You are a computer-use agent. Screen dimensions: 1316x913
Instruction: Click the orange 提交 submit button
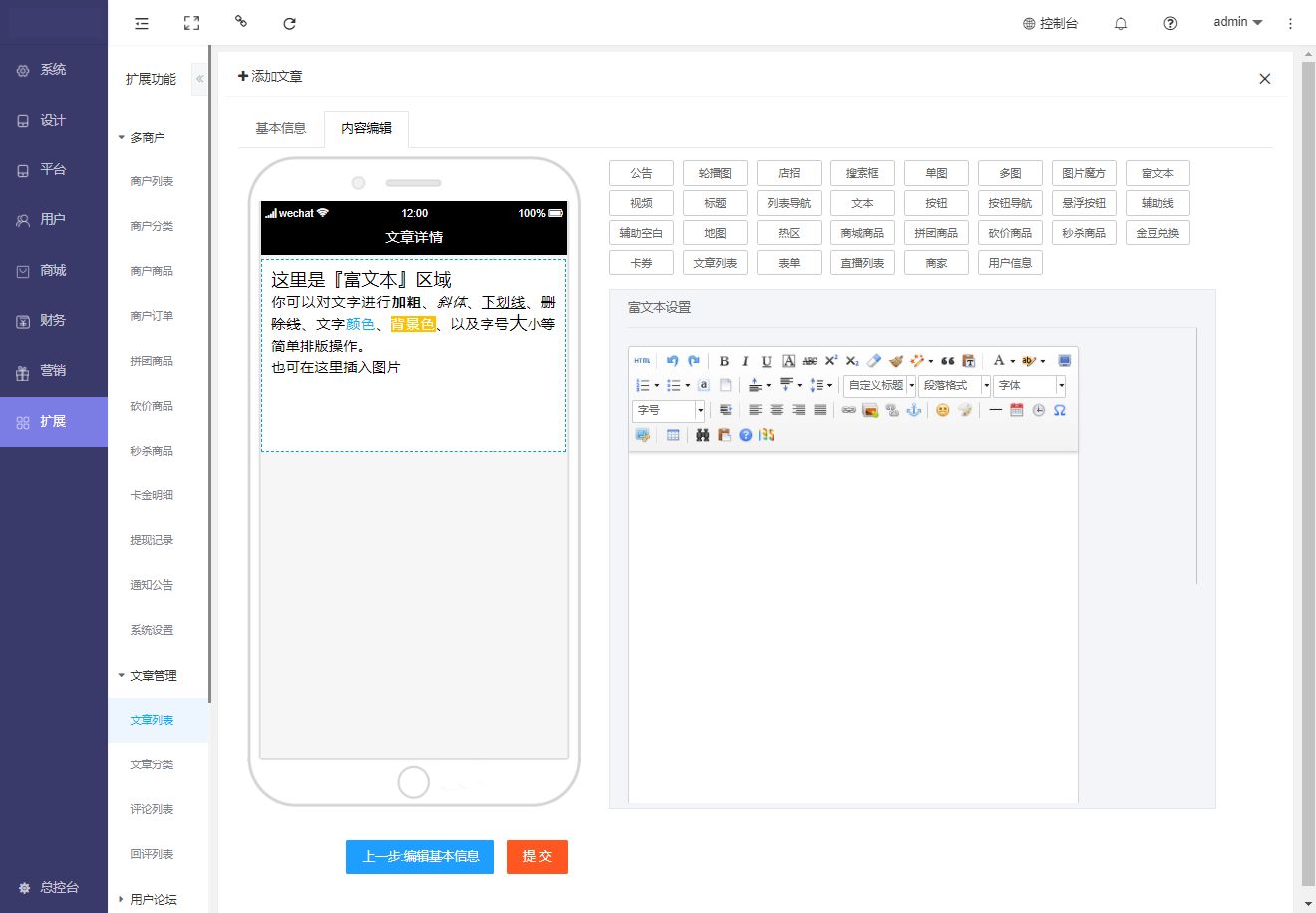click(x=537, y=856)
